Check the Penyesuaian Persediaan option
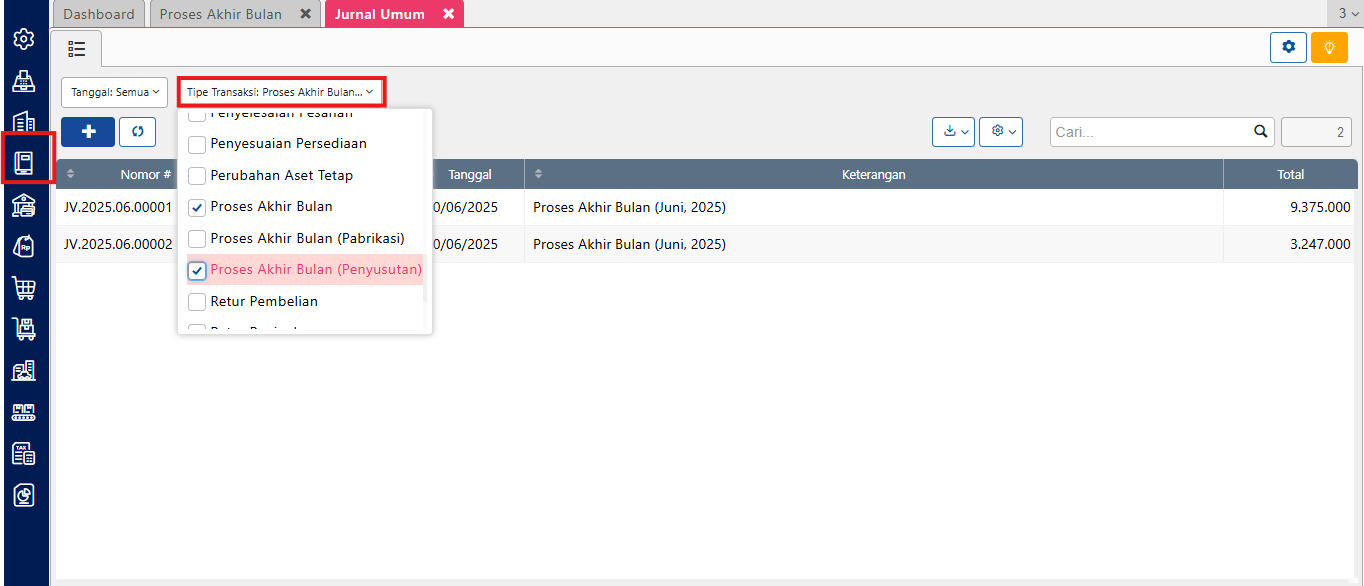This screenshot has width=1364, height=586. tap(198, 144)
